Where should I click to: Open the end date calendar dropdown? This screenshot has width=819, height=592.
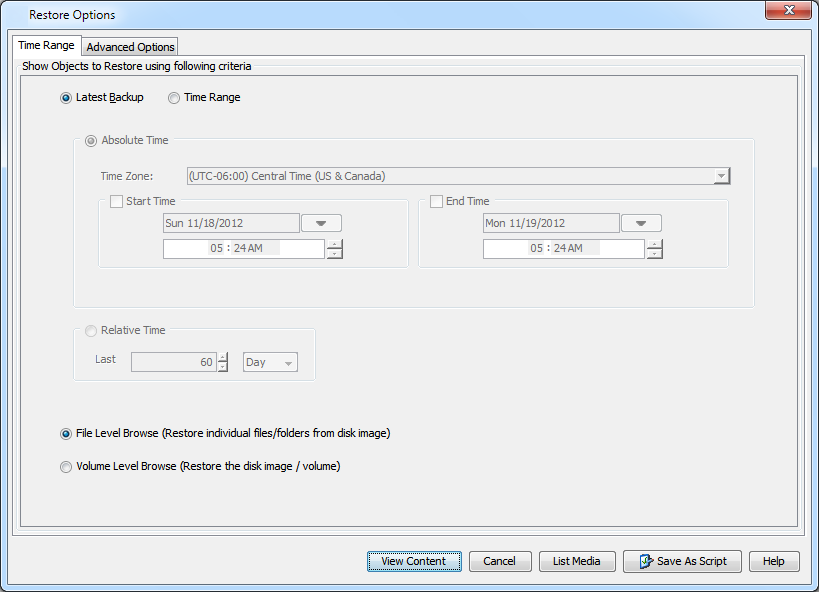[641, 222]
